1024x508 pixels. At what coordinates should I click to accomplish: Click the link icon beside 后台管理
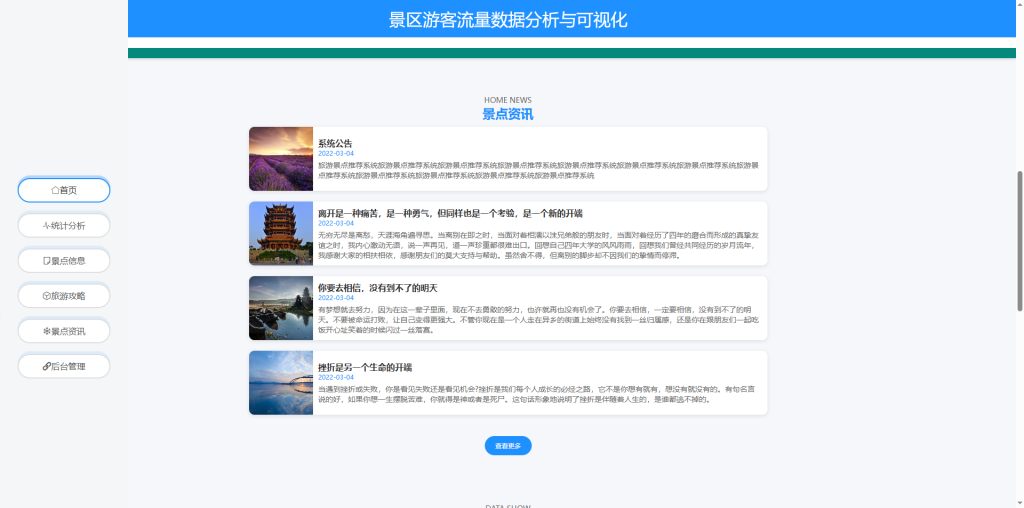tap(46, 366)
